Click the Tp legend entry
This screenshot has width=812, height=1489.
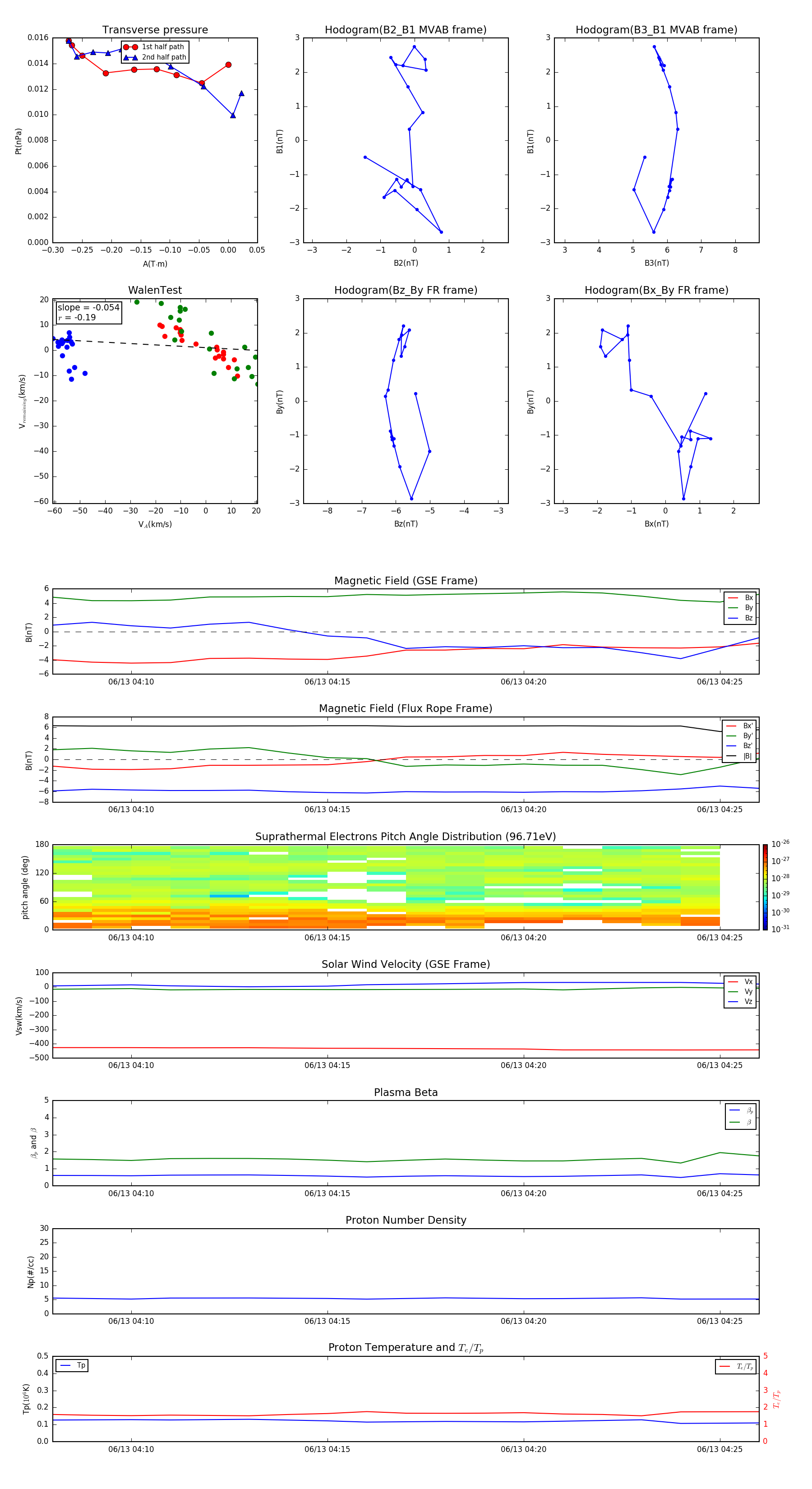pos(72,1365)
